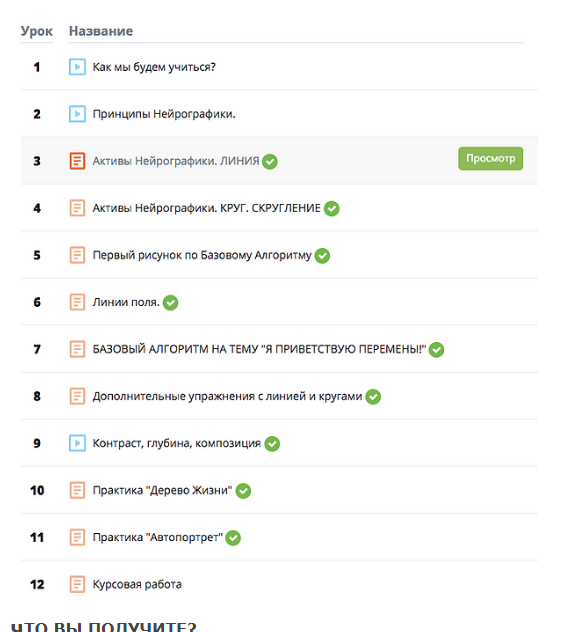Click the Название column header
This screenshot has width=579, height=632.
[x=101, y=31]
